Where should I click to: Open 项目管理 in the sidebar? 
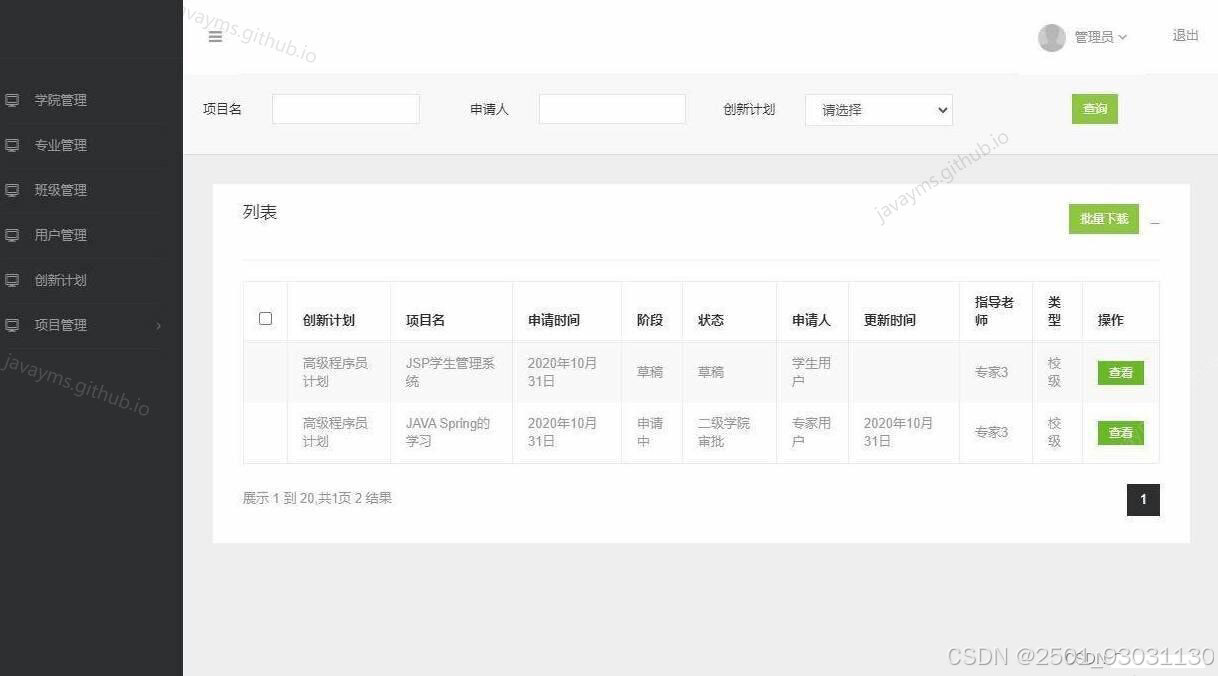tap(61, 325)
